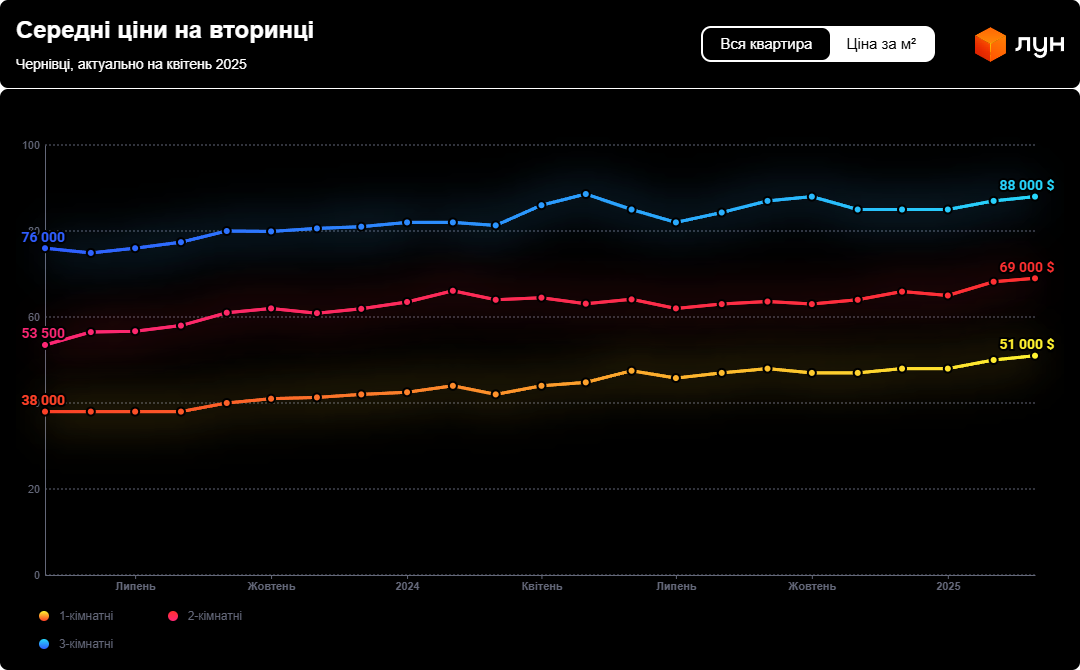Toggle the 3-кімнатні legend series

[x=85, y=644]
